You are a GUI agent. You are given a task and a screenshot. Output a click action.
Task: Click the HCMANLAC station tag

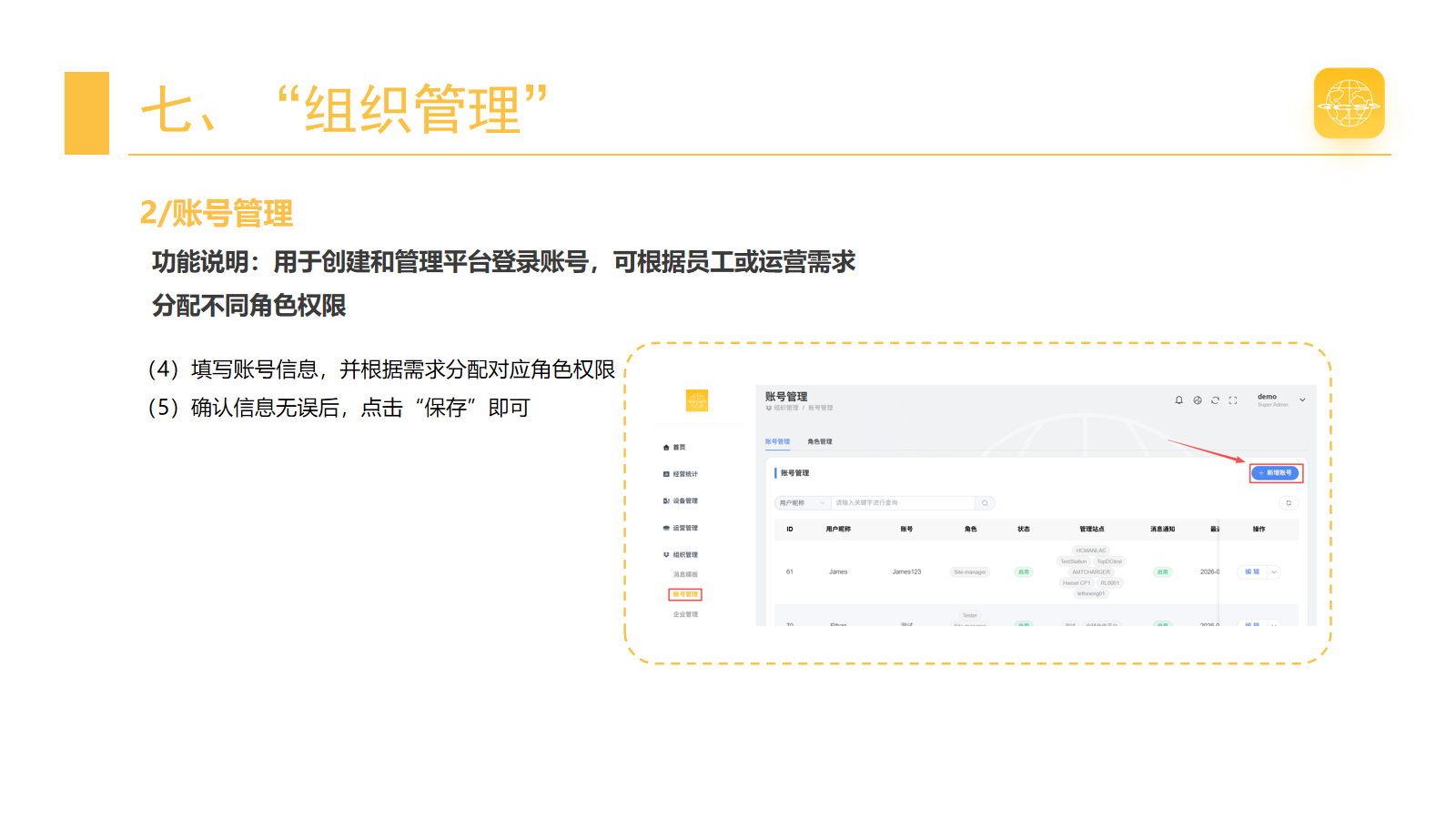(x=1091, y=551)
